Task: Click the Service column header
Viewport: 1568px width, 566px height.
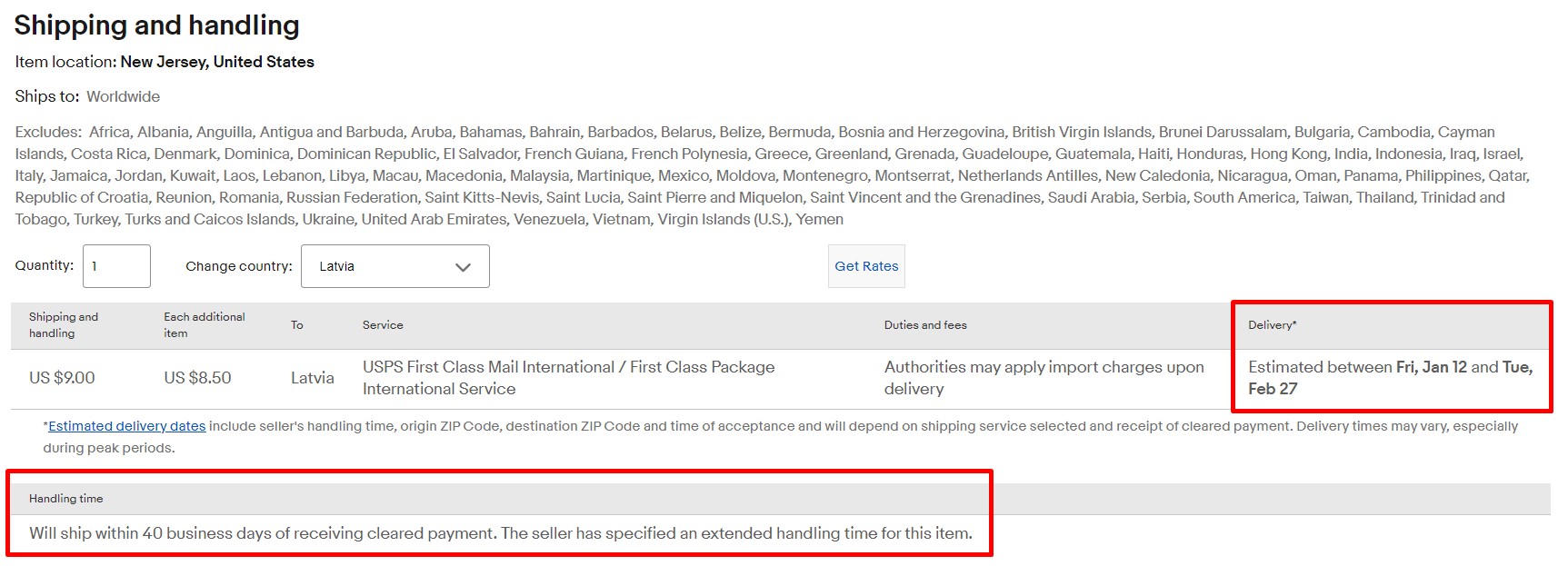Action: 383,325
